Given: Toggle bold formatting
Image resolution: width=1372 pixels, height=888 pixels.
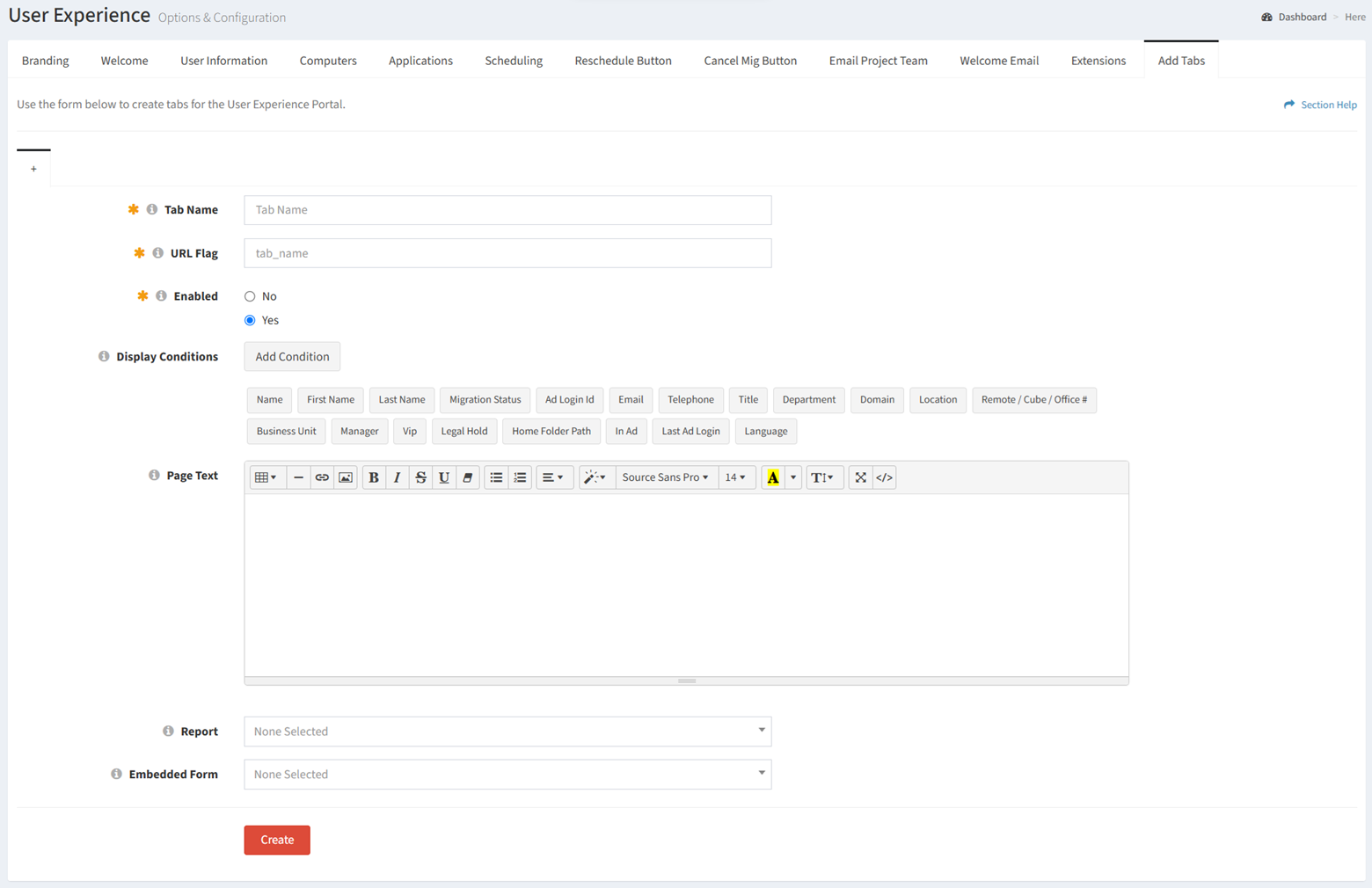Looking at the screenshot, I should 374,477.
